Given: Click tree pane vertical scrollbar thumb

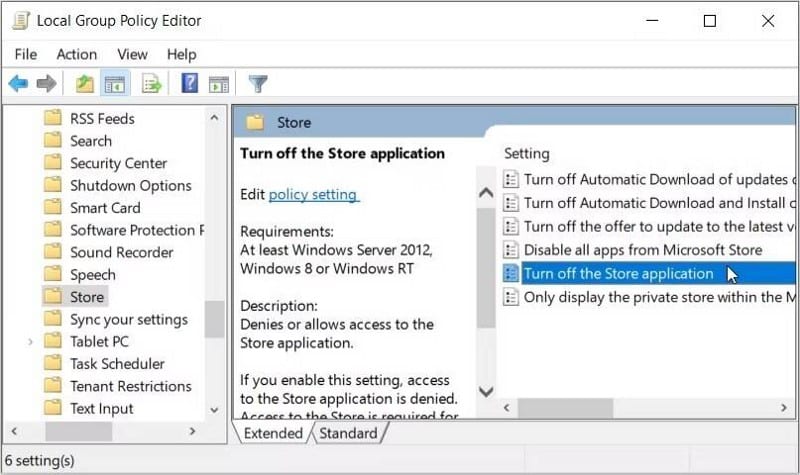Looking at the screenshot, I should pyautogui.click(x=214, y=319).
